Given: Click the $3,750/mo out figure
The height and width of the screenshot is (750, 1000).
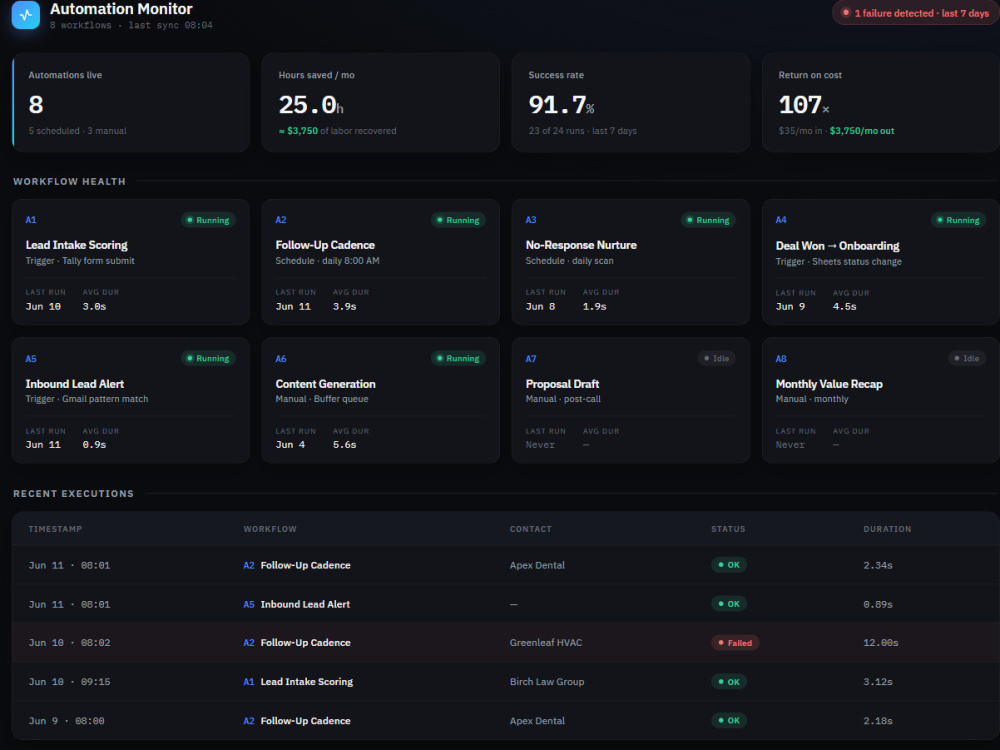Looking at the screenshot, I should 862,131.
